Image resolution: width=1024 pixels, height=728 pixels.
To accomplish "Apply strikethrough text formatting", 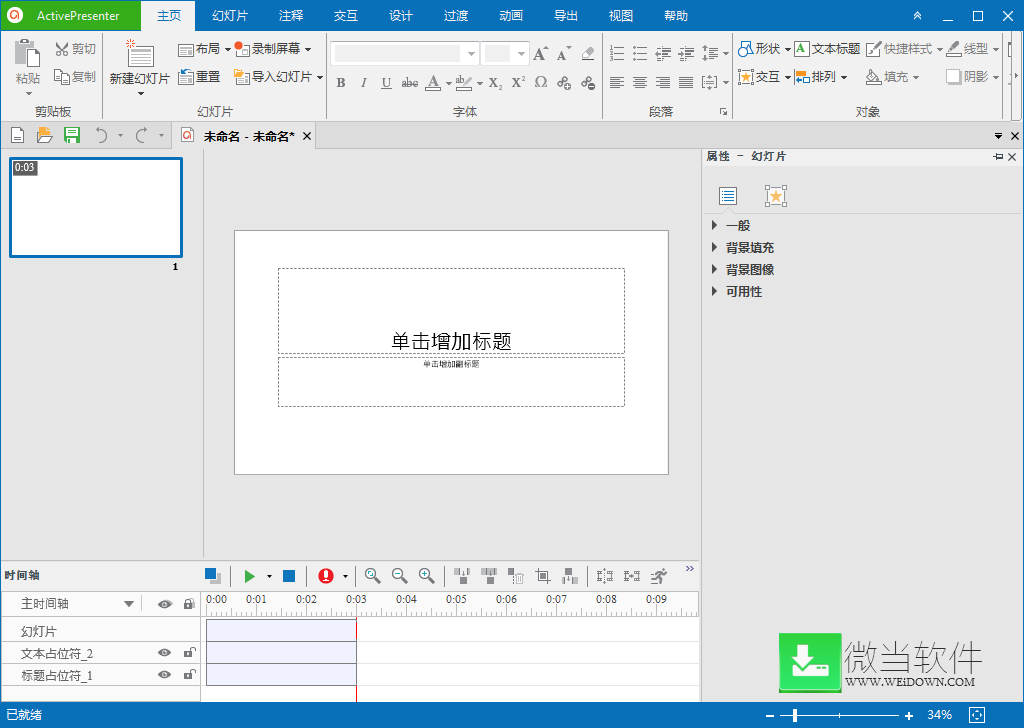I will pos(409,83).
